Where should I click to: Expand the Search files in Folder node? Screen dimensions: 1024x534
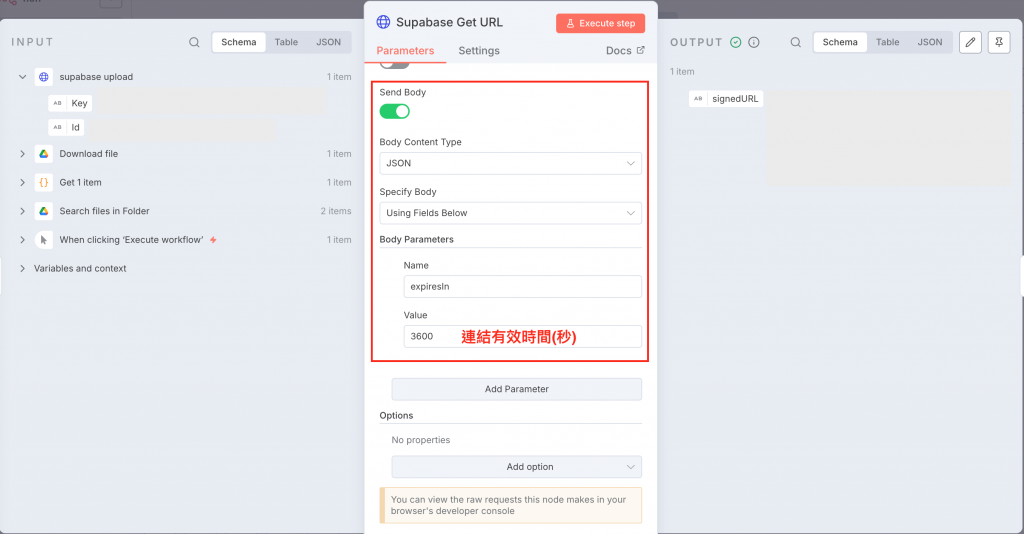coord(22,212)
